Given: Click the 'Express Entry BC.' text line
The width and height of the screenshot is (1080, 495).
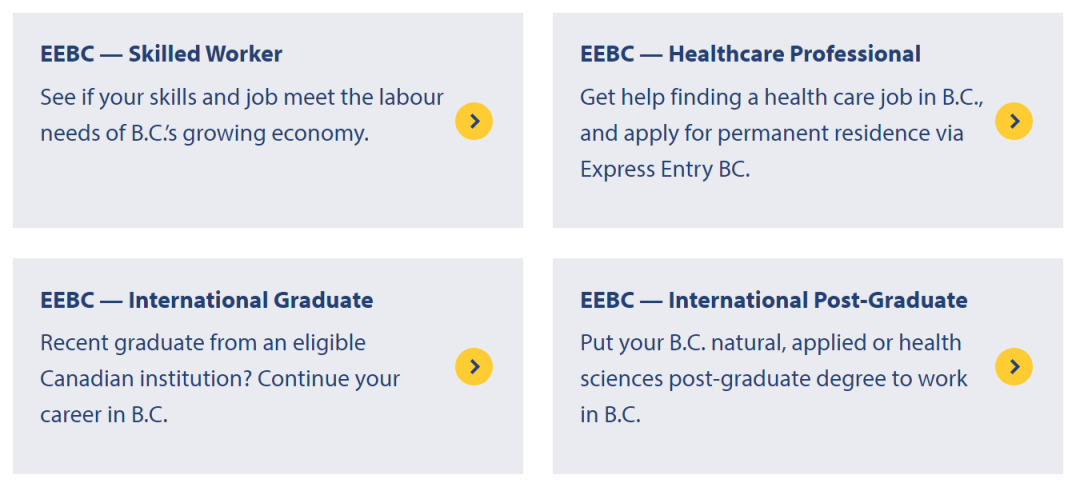Looking at the screenshot, I should [664, 169].
